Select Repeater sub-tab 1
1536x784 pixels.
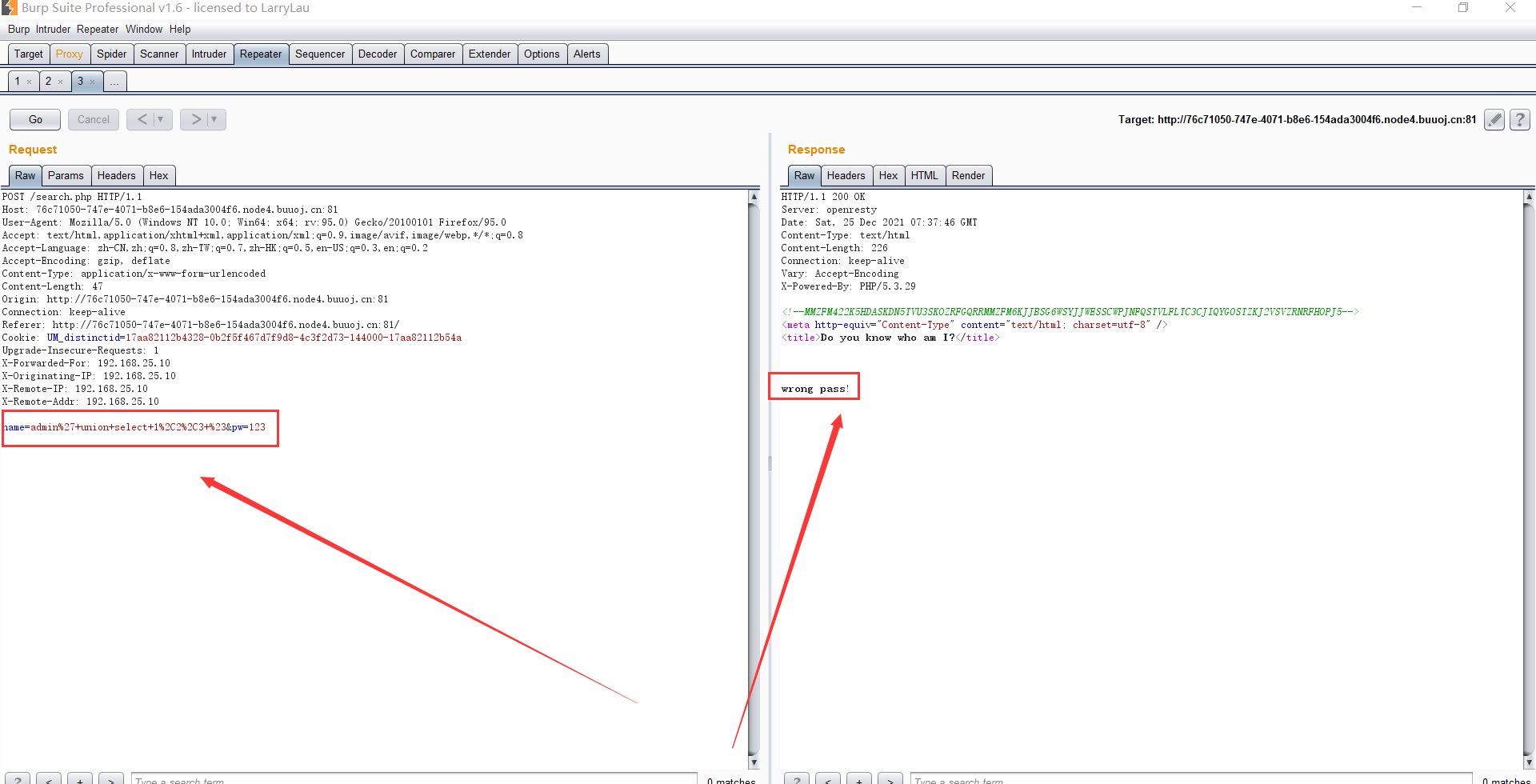[x=18, y=82]
